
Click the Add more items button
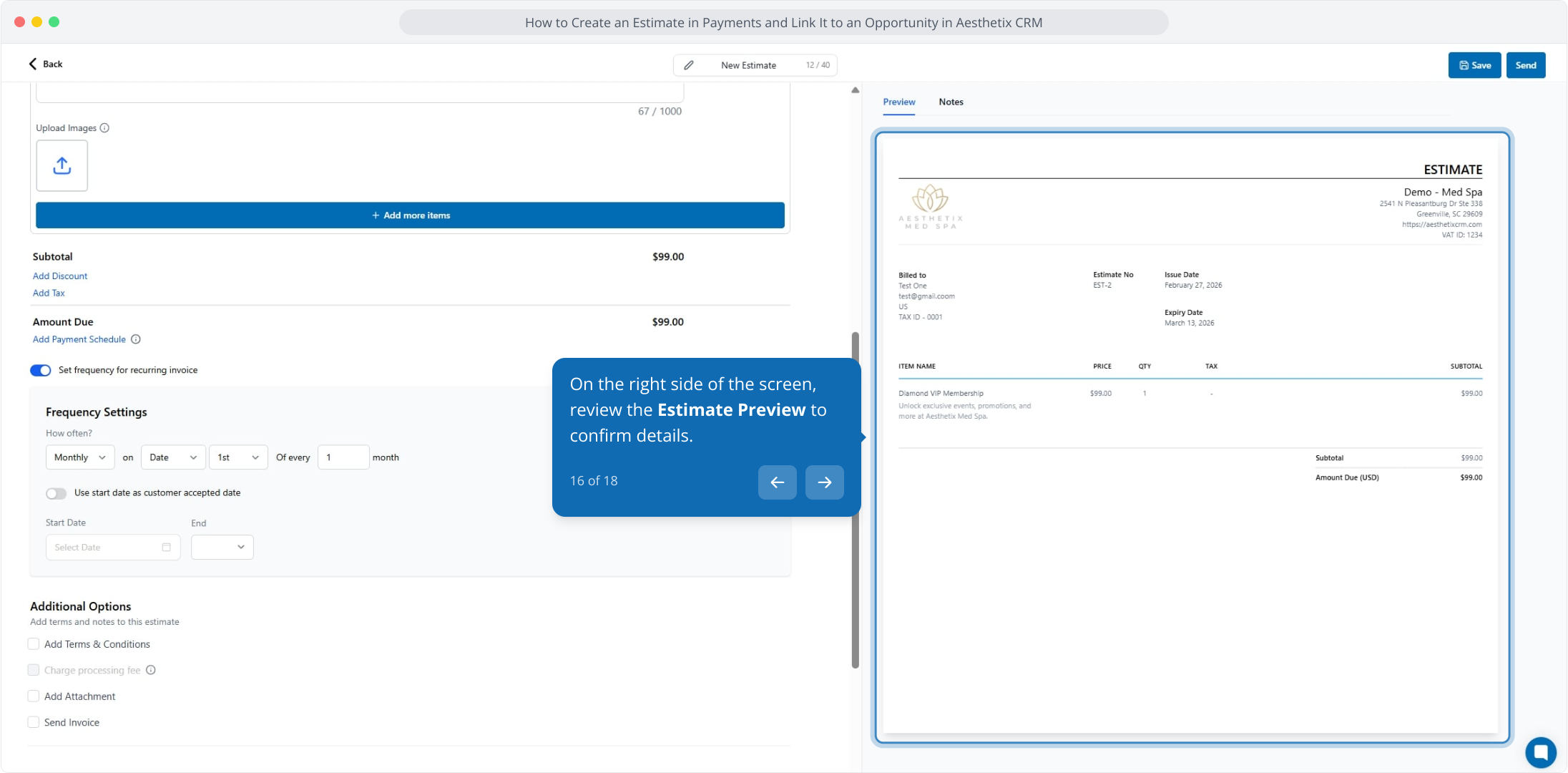click(410, 215)
